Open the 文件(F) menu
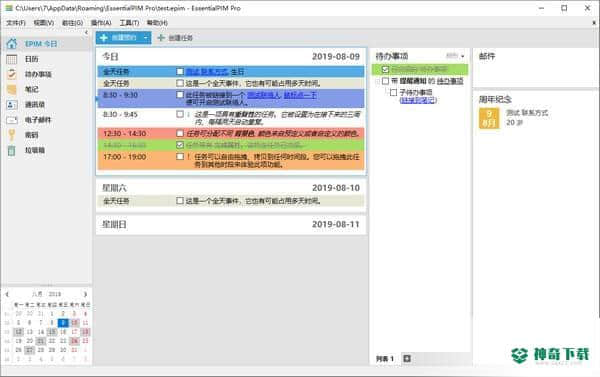600x377 pixels. [16, 23]
